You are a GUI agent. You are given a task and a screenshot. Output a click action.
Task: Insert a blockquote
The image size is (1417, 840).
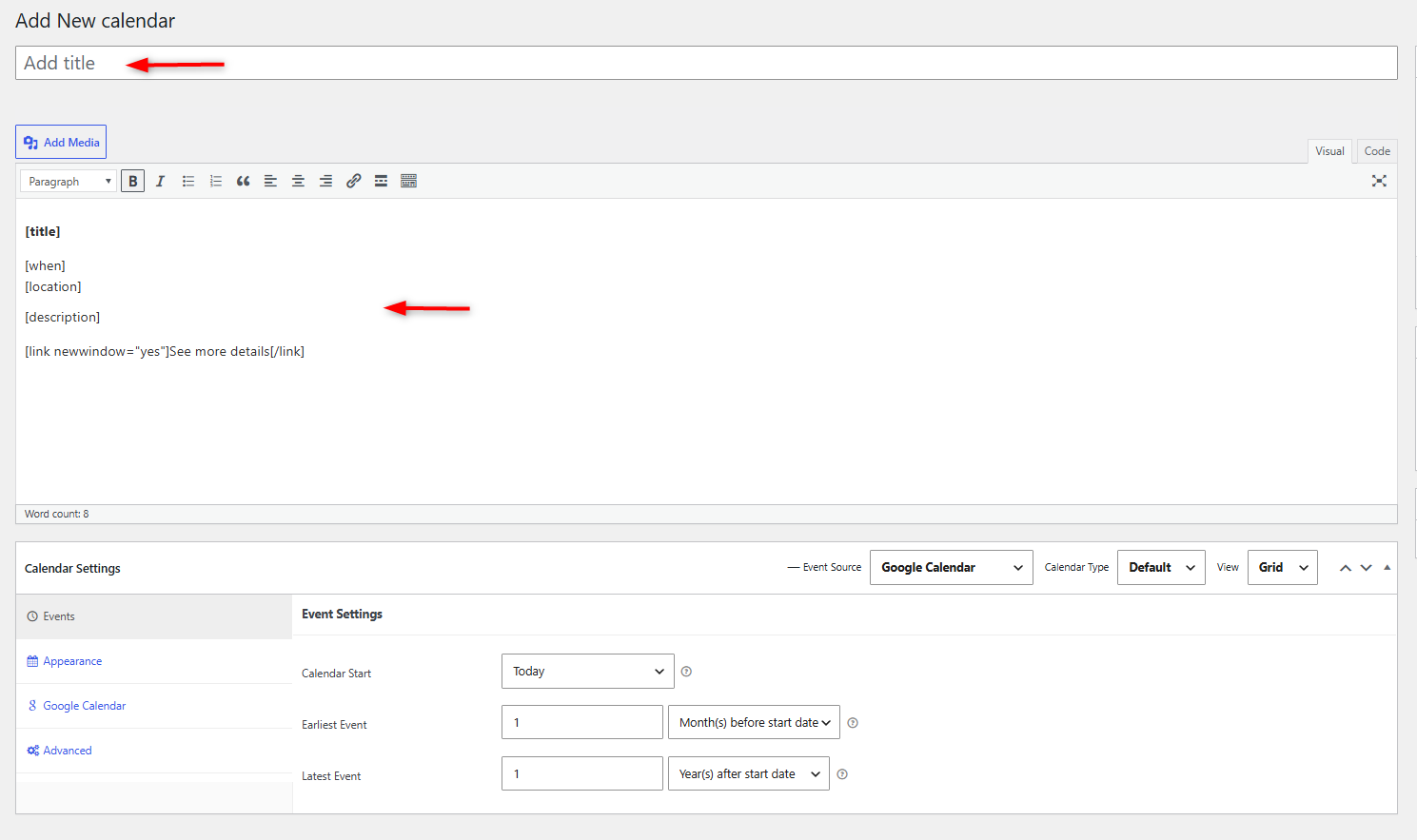click(x=244, y=181)
